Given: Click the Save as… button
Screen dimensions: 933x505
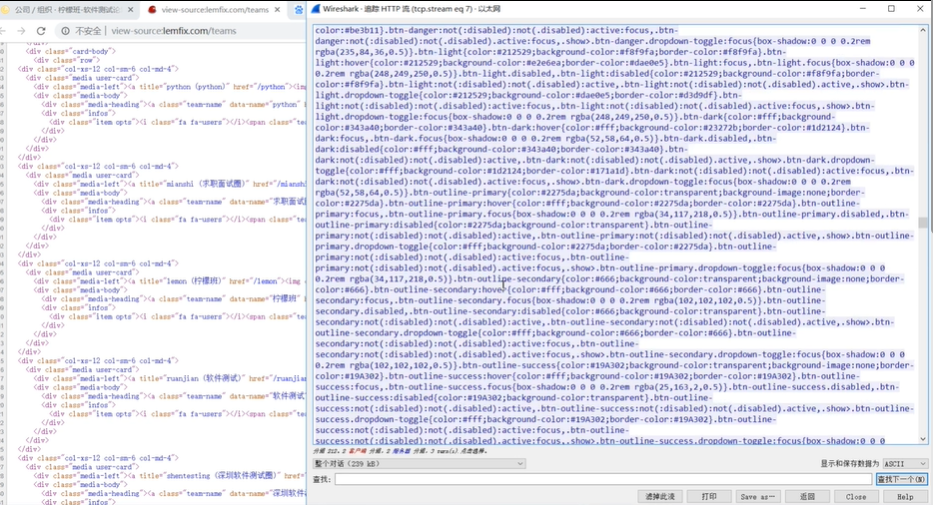Looking at the screenshot, I should pos(757,497).
